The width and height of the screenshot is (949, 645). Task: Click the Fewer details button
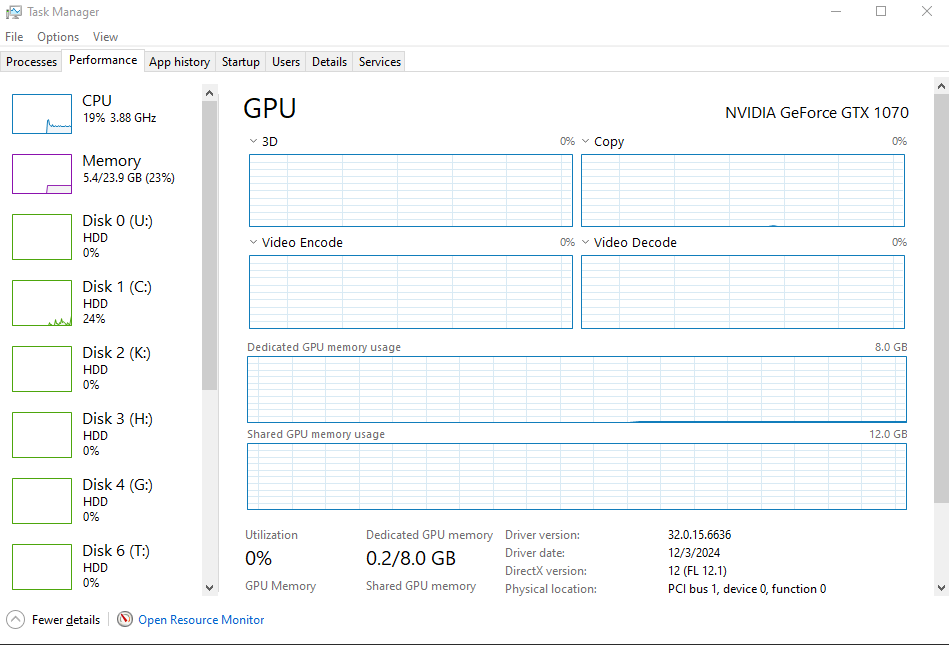pos(66,620)
